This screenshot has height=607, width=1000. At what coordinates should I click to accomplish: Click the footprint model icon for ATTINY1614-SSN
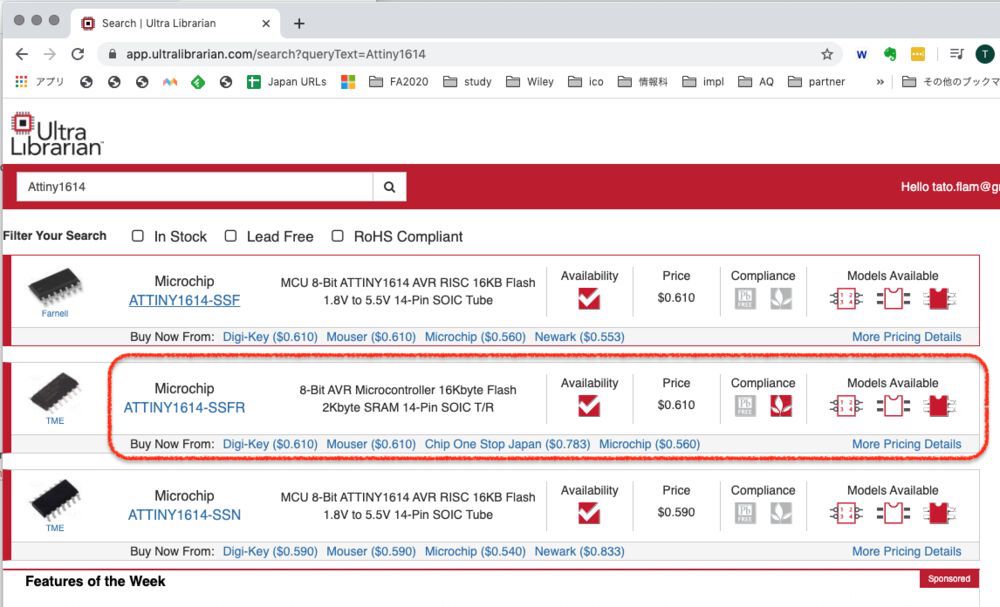point(893,512)
